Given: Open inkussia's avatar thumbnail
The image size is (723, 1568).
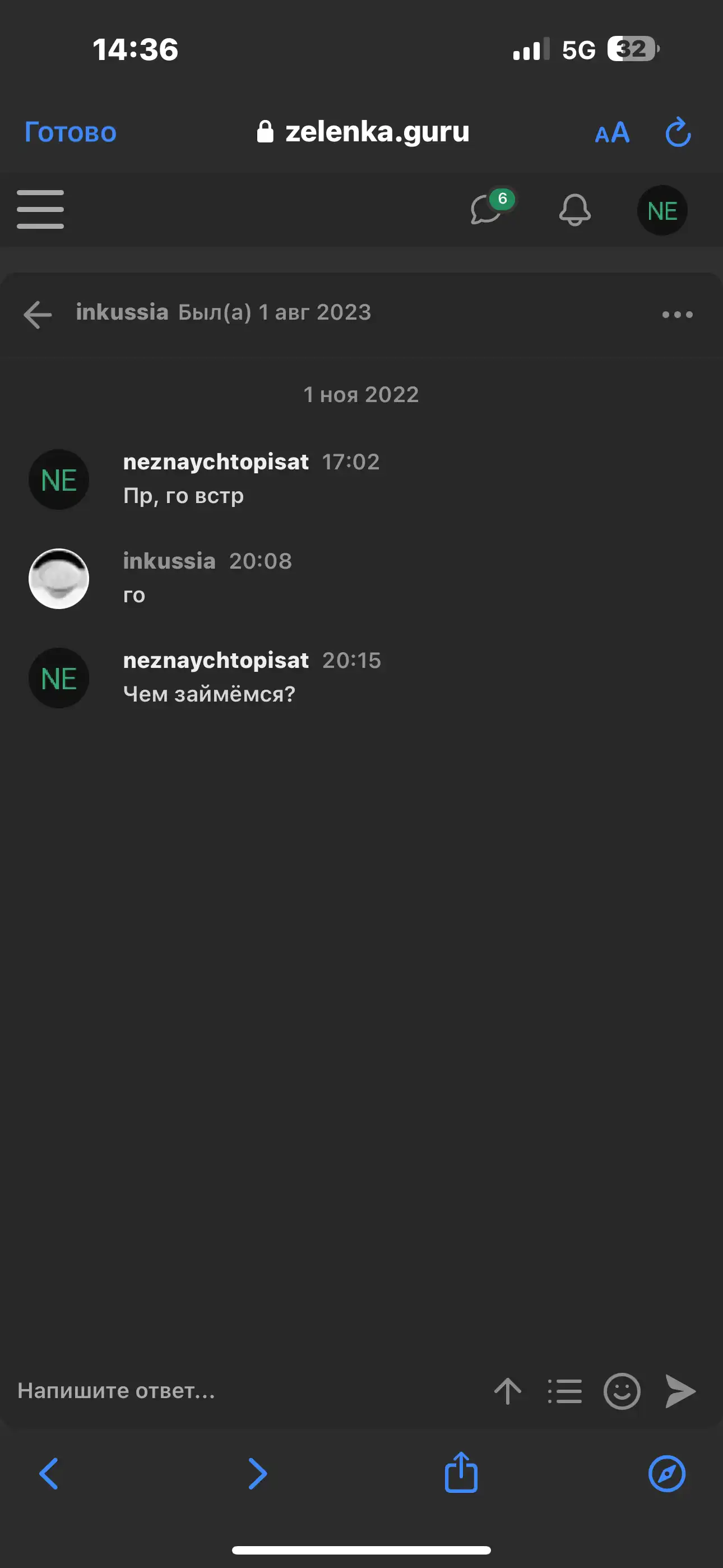Looking at the screenshot, I should tap(59, 579).
